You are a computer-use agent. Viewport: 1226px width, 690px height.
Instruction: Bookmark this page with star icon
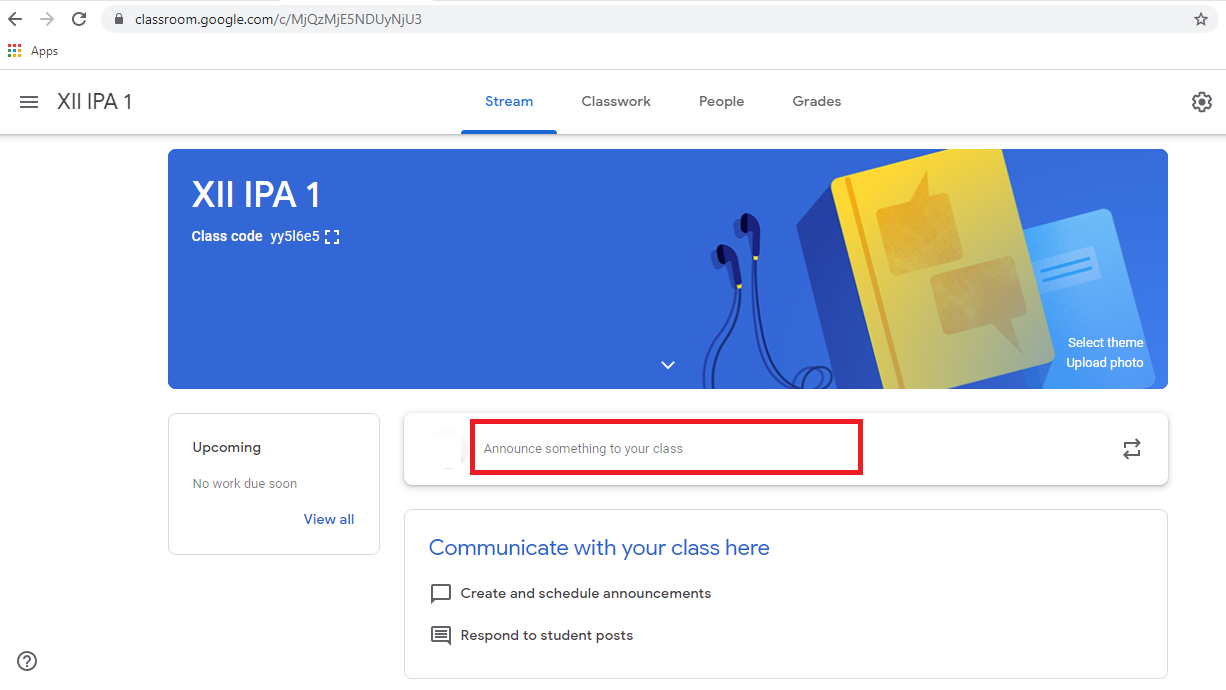point(1200,19)
